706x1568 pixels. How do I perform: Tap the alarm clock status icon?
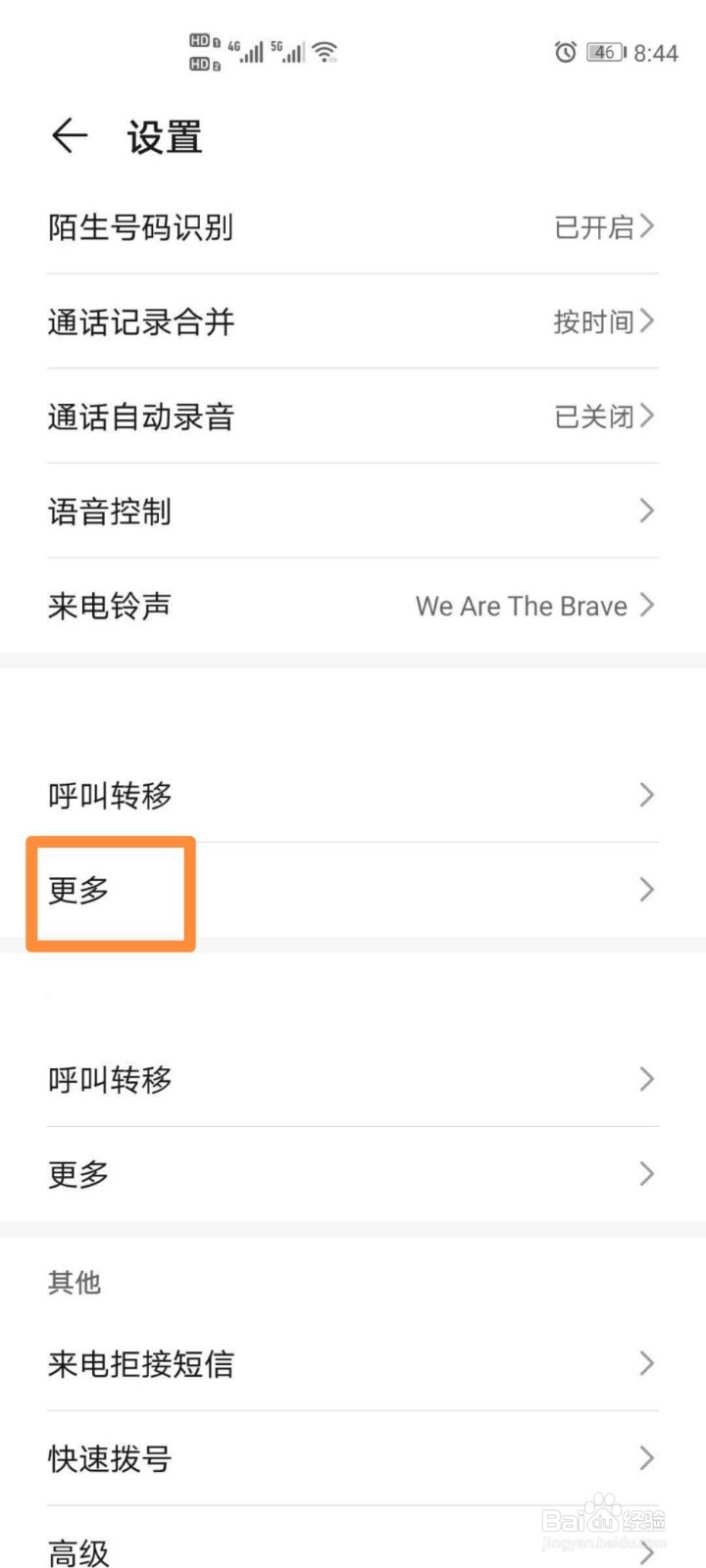(x=565, y=52)
